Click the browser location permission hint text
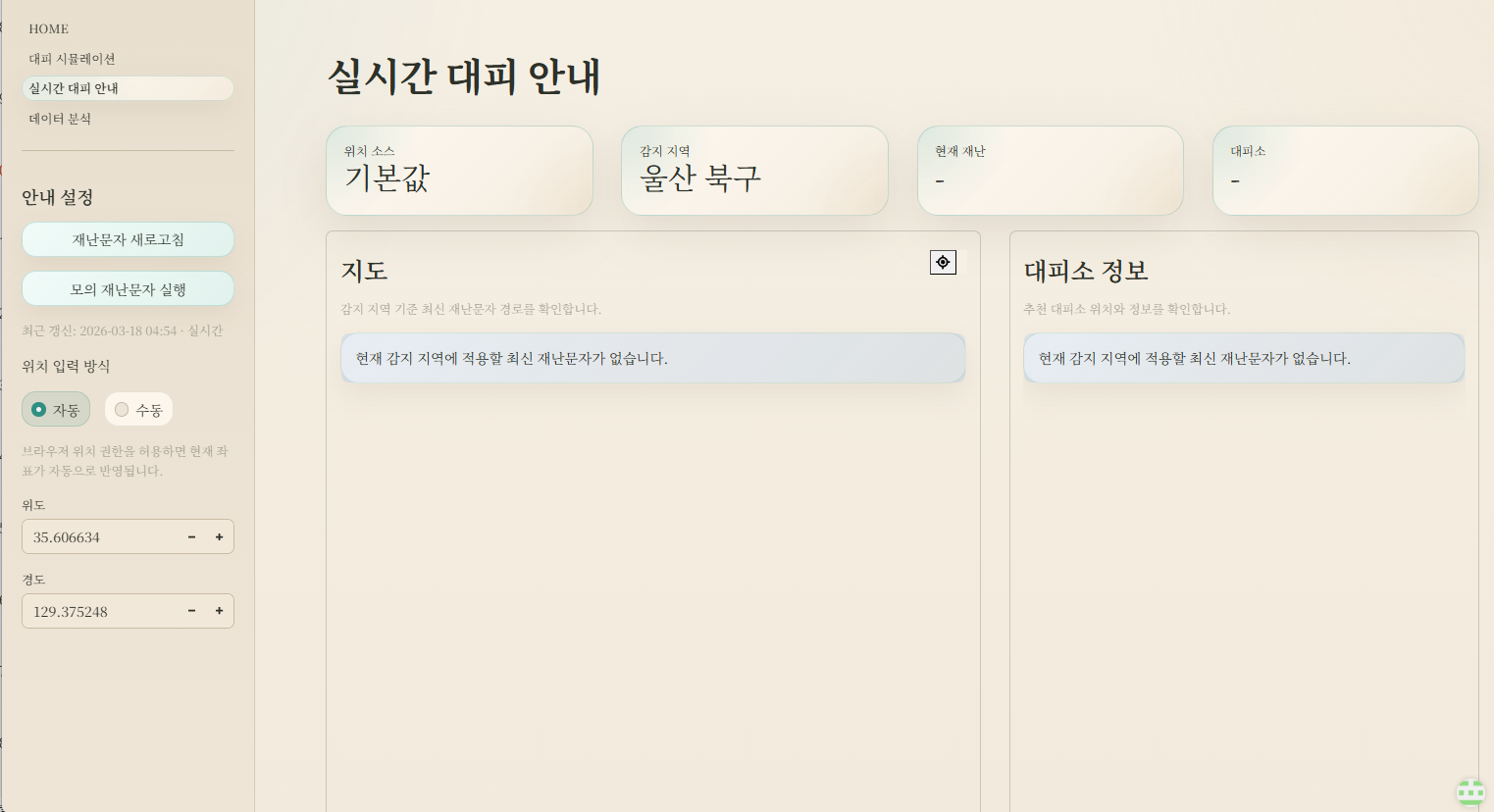 [x=125, y=461]
